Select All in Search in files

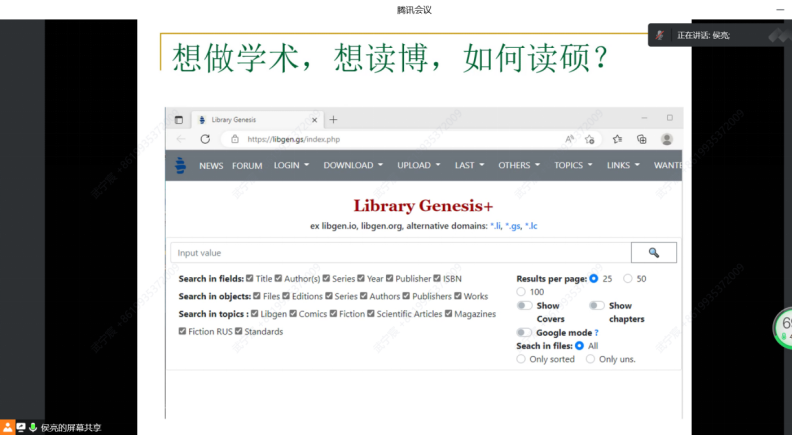coord(580,346)
